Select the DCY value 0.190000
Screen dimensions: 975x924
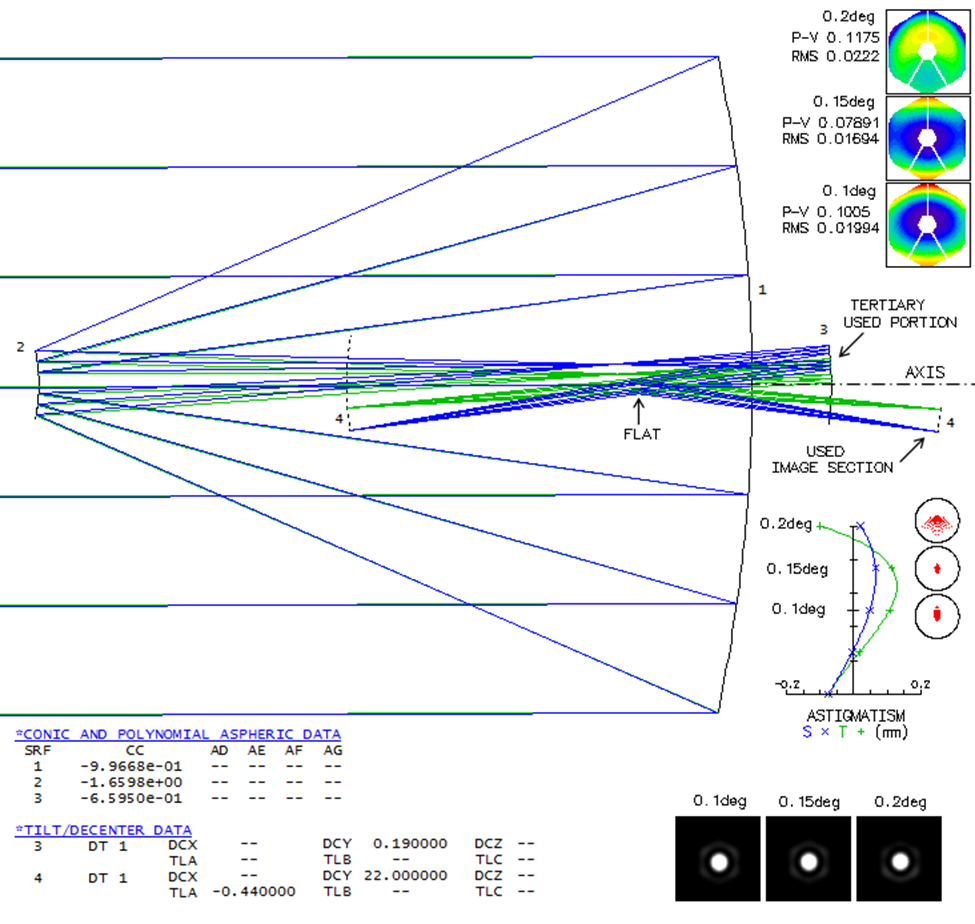click(411, 844)
